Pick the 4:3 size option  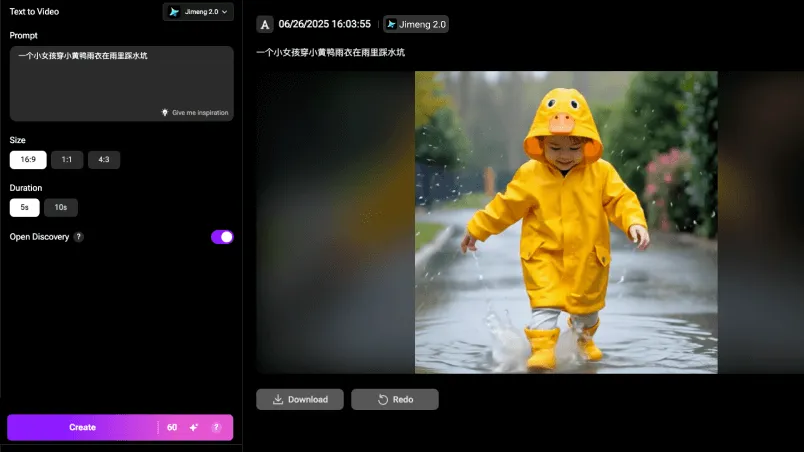[104, 160]
